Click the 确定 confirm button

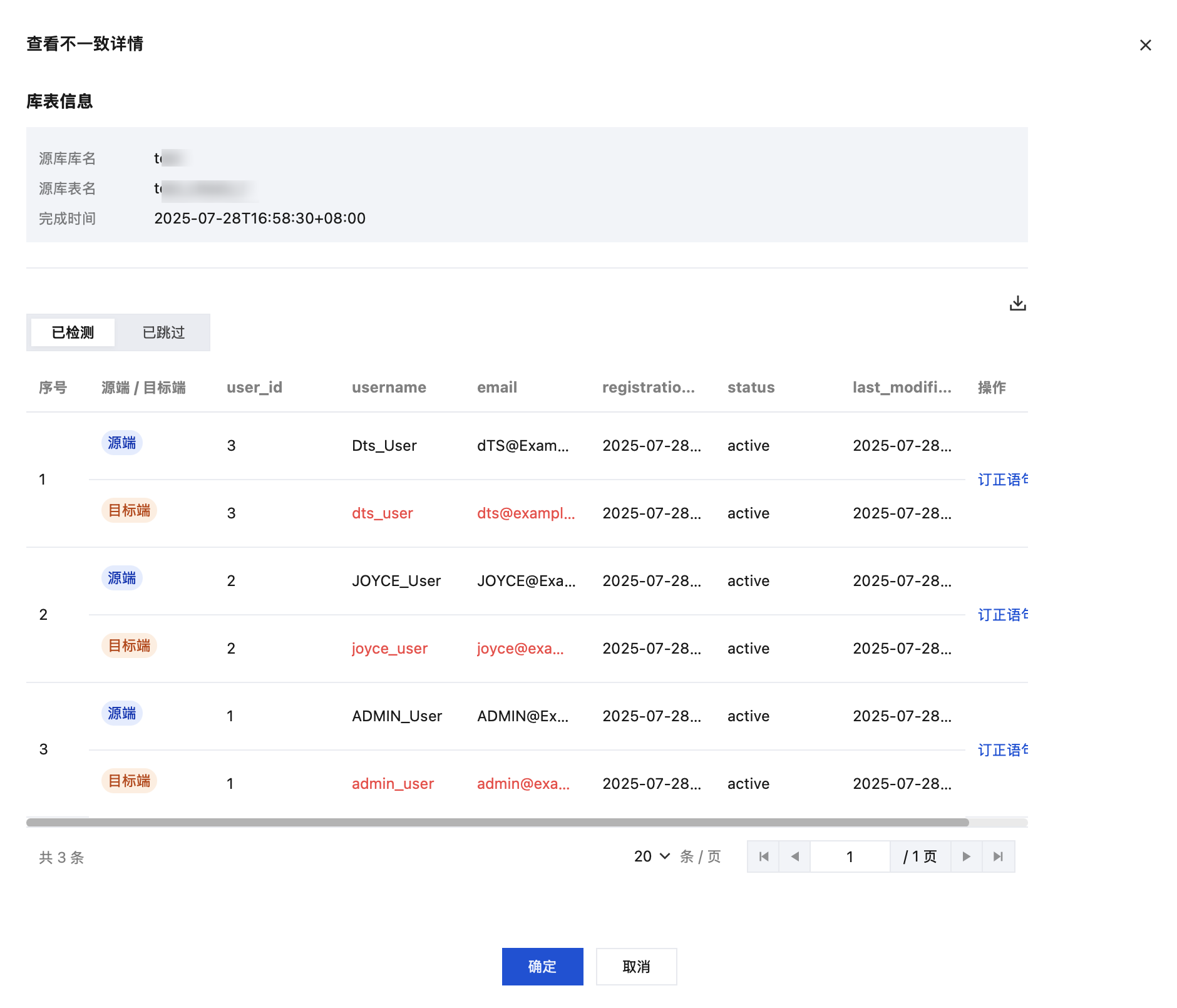pyautogui.click(x=542, y=966)
